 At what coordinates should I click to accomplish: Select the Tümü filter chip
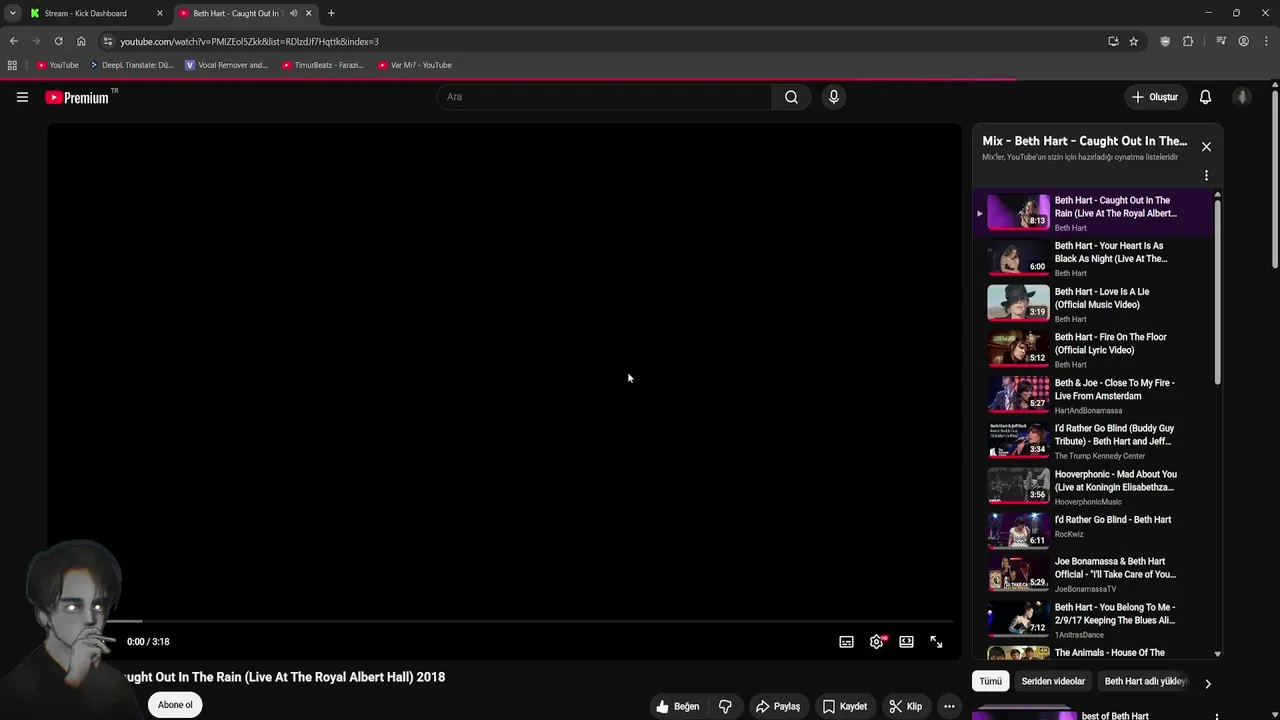[990, 681]
